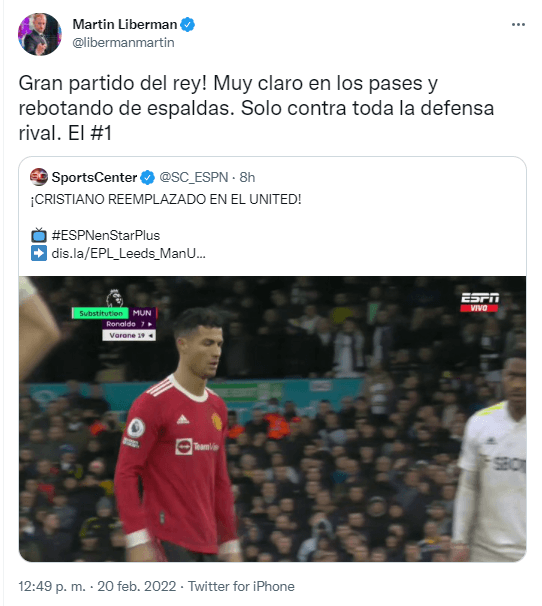
Task: Open the @SC_ESPN handle
Action: click(x=194, y=177)
